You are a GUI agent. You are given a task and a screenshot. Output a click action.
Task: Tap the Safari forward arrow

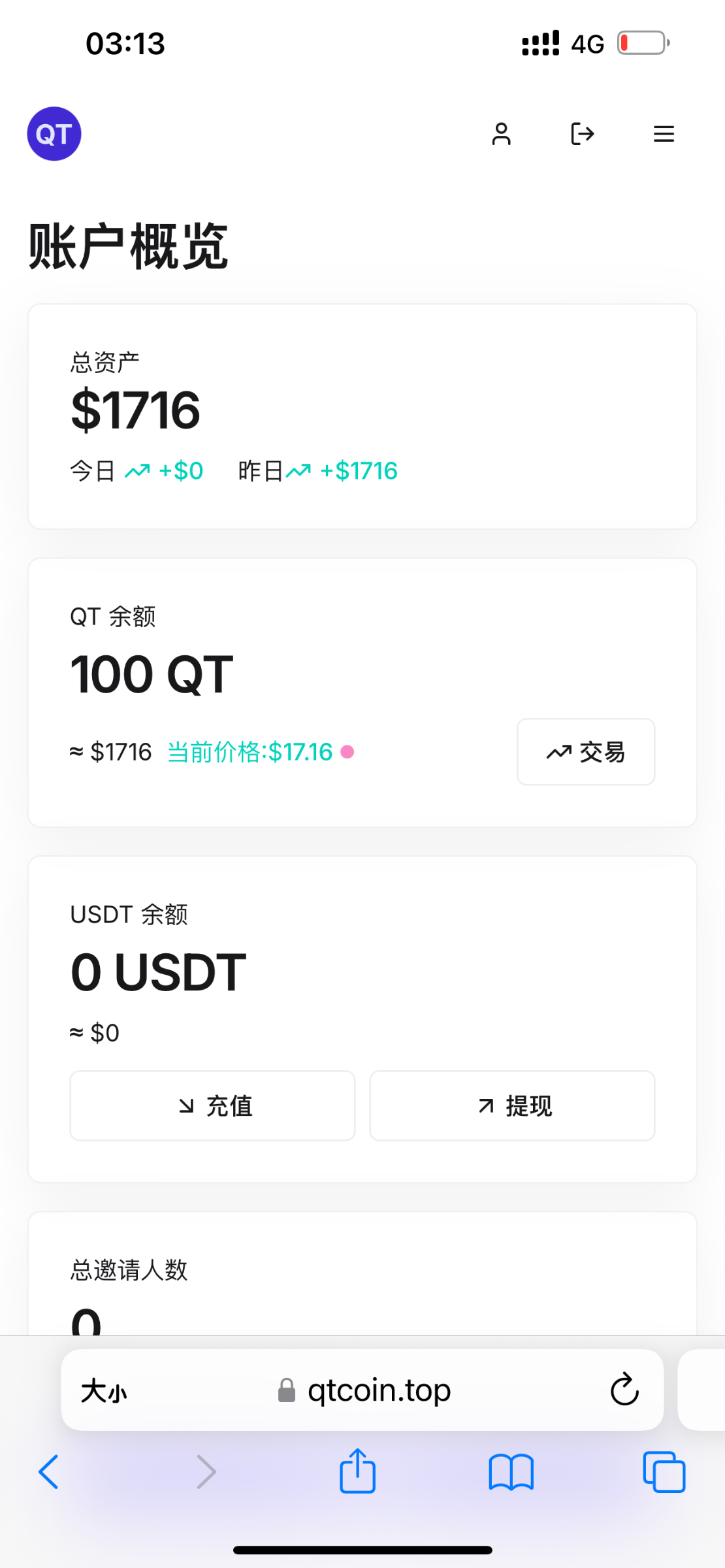coord(206,1472)
